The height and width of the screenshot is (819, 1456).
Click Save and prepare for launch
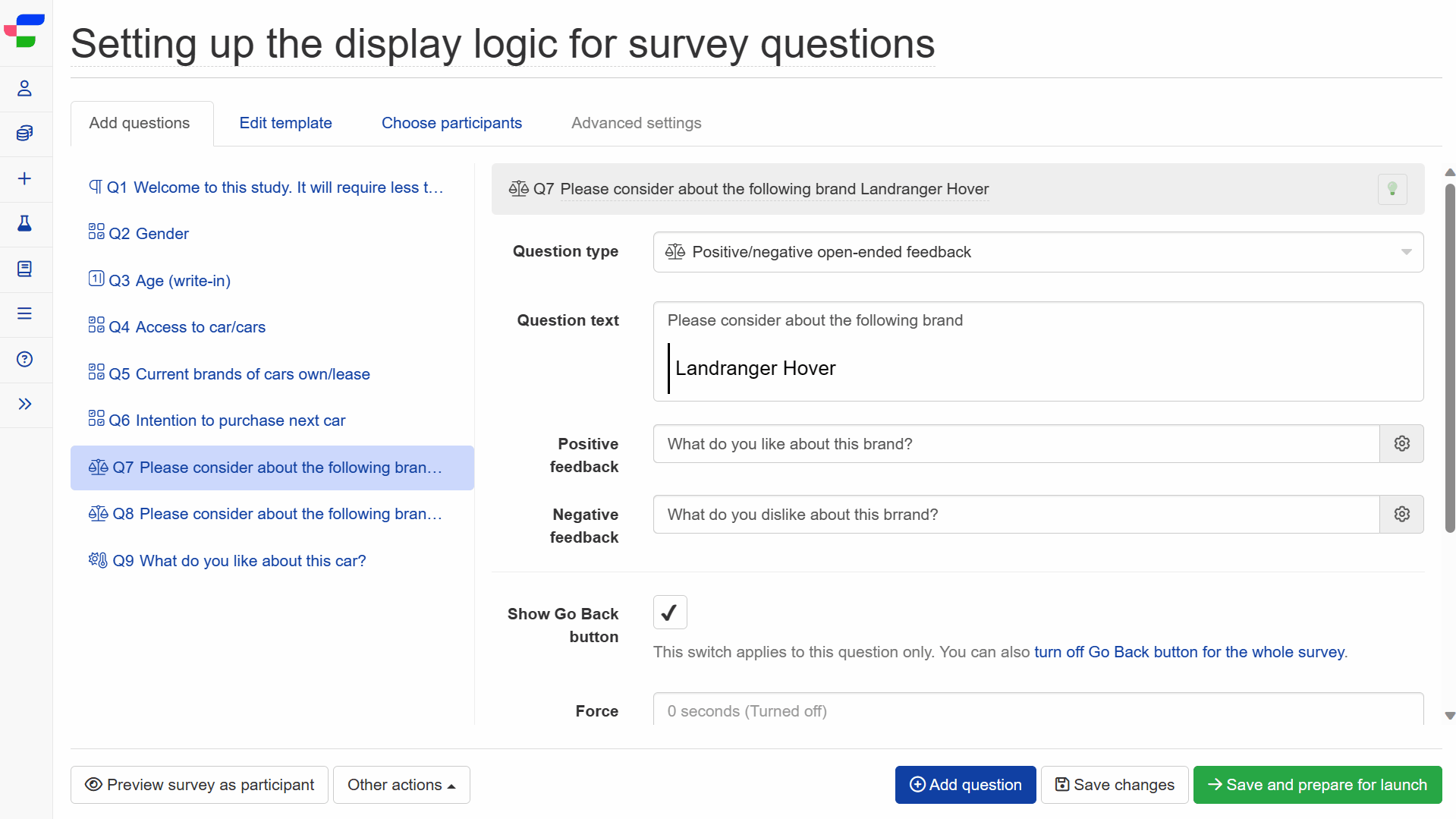(x=1317, y=785)
